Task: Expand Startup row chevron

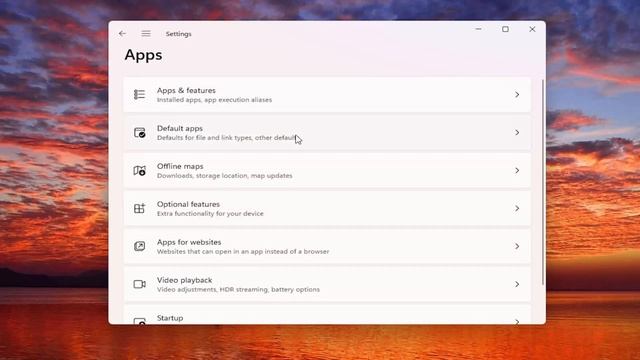Action: [517, 322]
